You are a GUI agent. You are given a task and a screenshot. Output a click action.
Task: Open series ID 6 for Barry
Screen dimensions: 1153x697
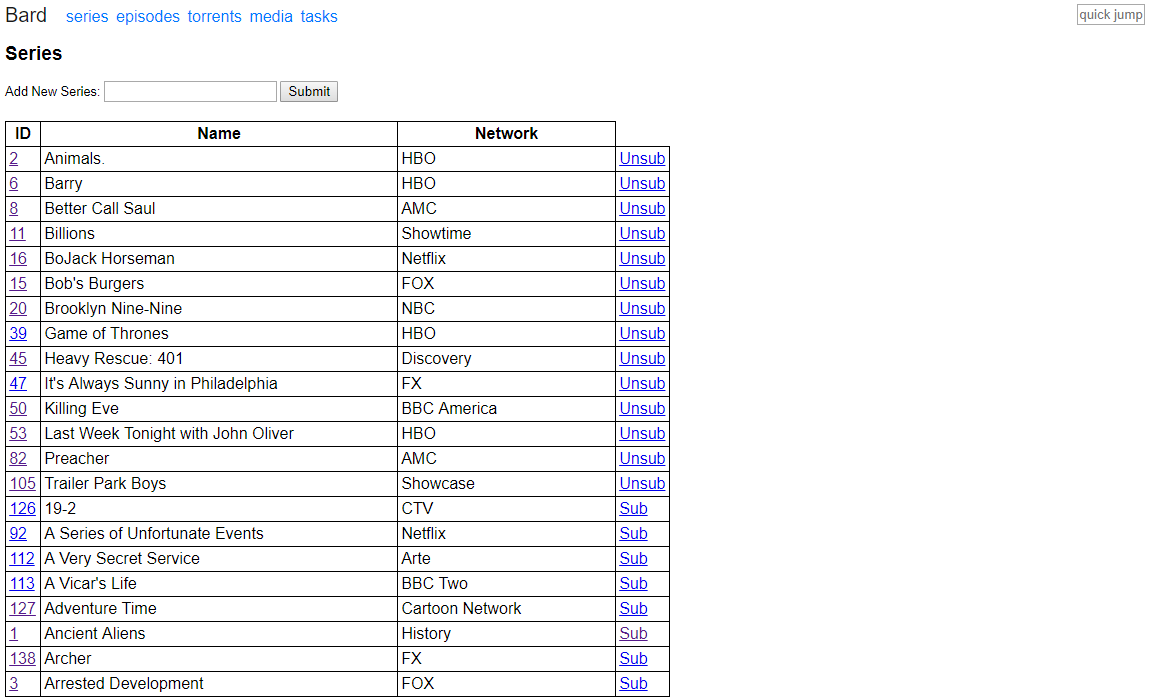pyautogui.click(x=13, y=183)
